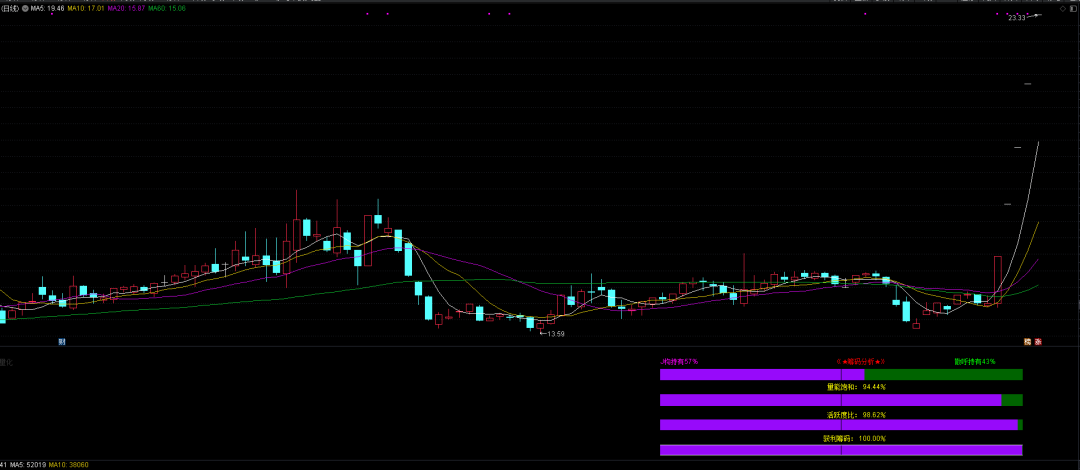
Task: Click the purple institutional holding bar segment
Action: [x=761, y=375]
